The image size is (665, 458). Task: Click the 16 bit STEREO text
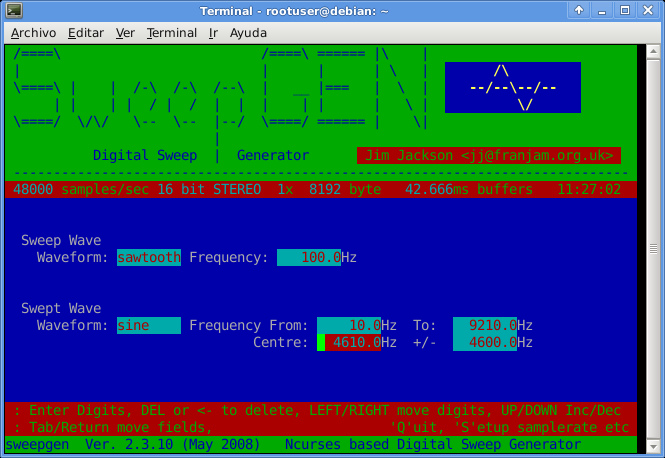(x=209, y=189)
